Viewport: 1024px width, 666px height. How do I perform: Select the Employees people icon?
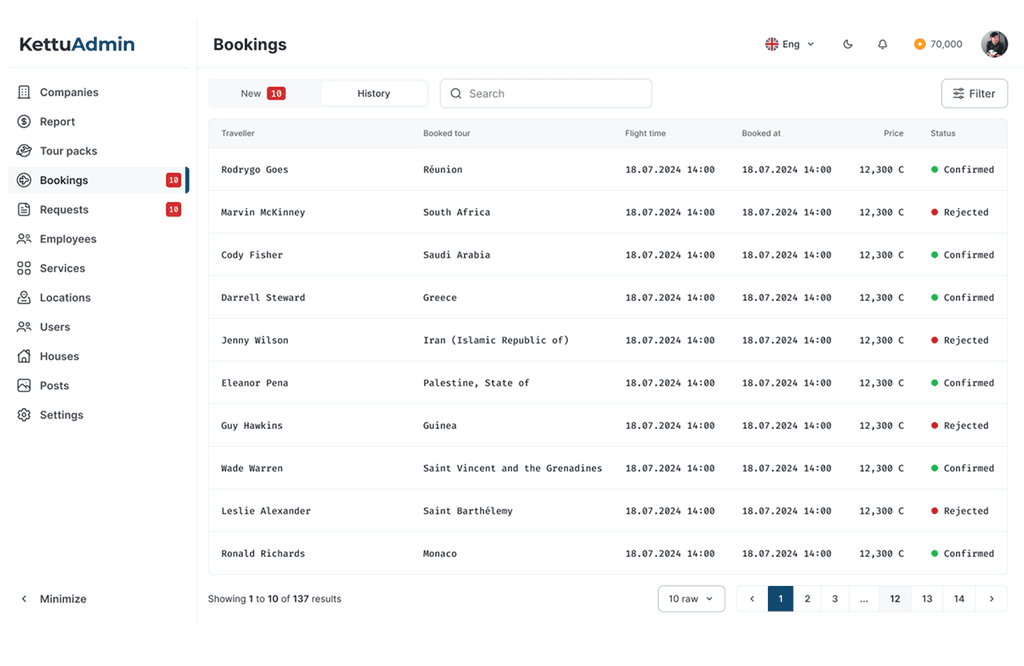click(x=24, y=239)
